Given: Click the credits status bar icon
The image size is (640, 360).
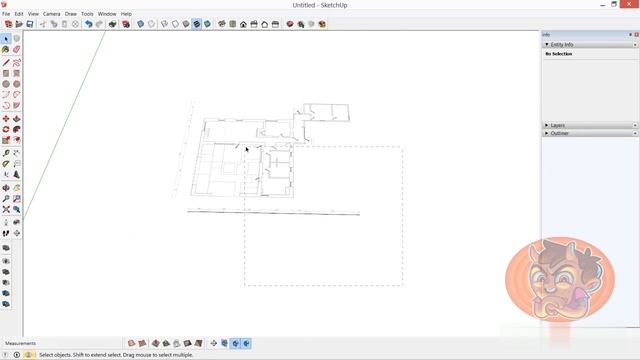Looking at the screenshot, I should tap(17, 355).
